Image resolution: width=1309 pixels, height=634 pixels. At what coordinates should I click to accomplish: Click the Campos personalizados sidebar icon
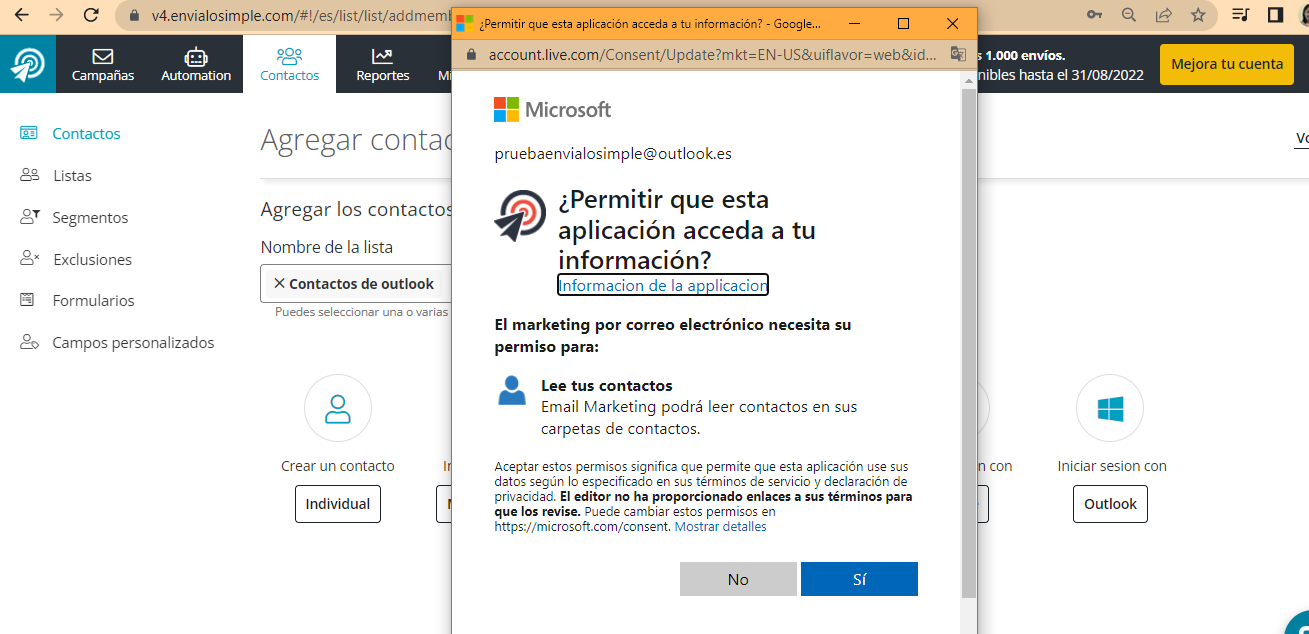pos(29,342)
